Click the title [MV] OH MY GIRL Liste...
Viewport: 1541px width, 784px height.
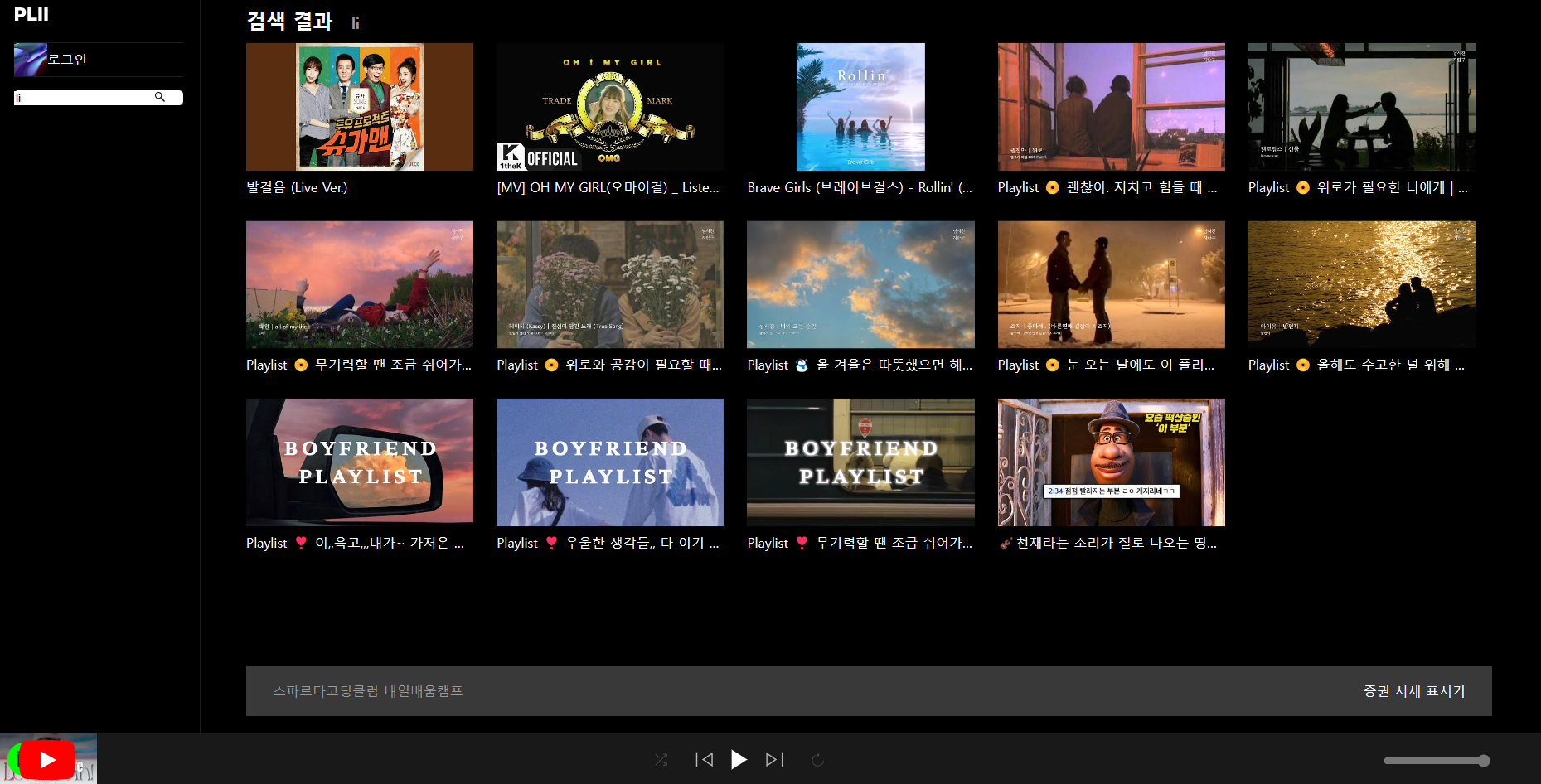(x=608, y=187)
